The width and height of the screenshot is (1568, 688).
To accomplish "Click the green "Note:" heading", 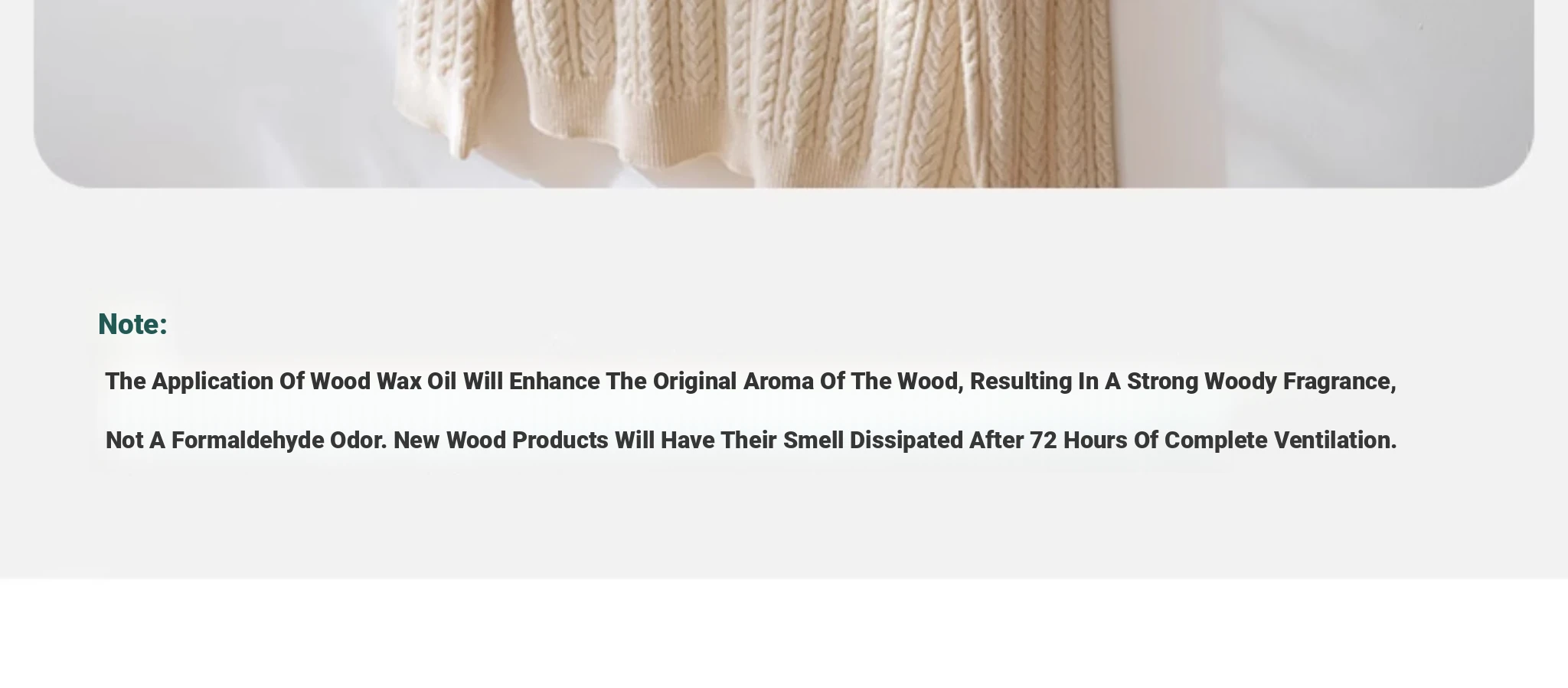I will click(132, 324).
